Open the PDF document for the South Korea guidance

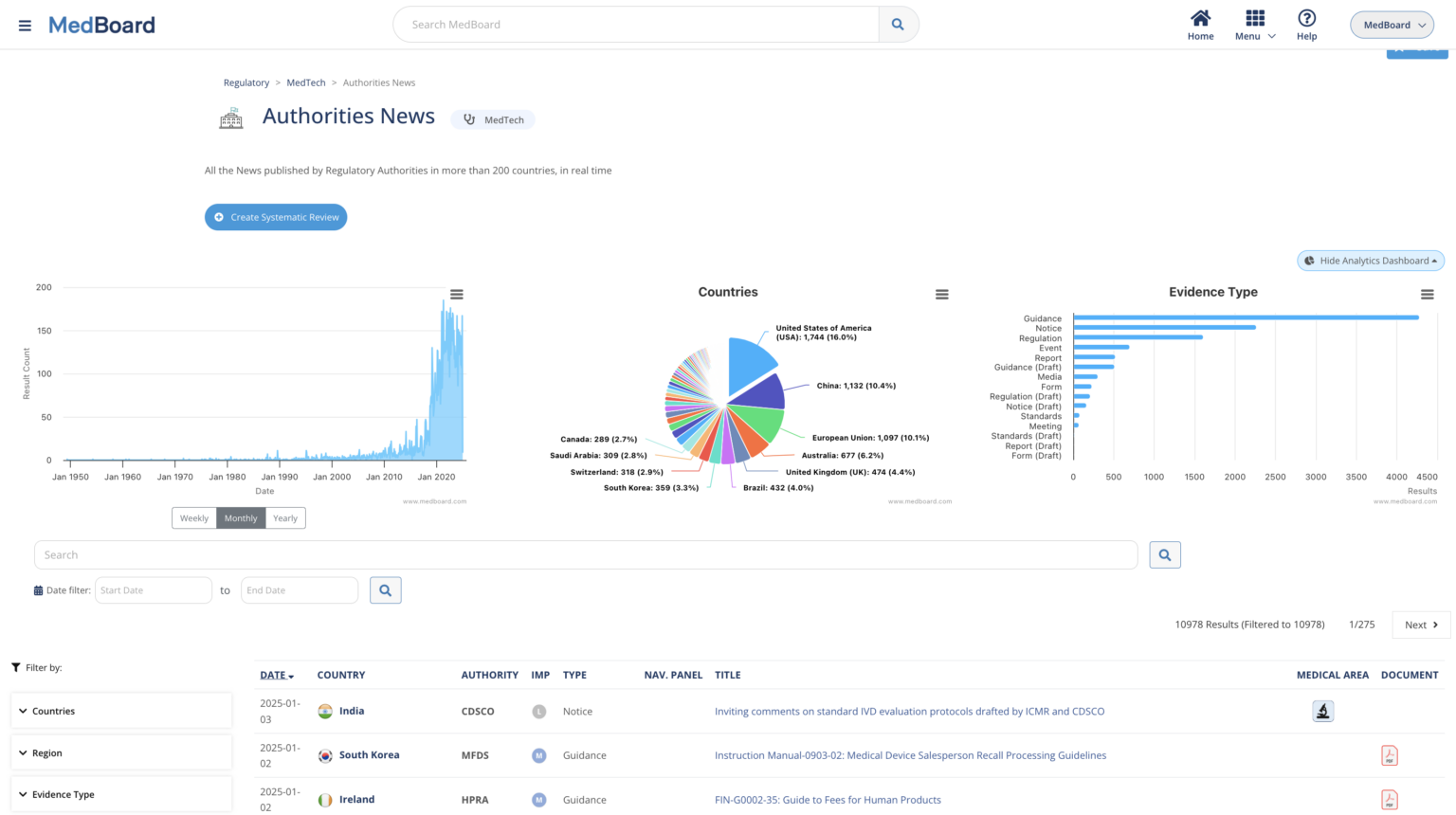click(x=1389, y=754)
